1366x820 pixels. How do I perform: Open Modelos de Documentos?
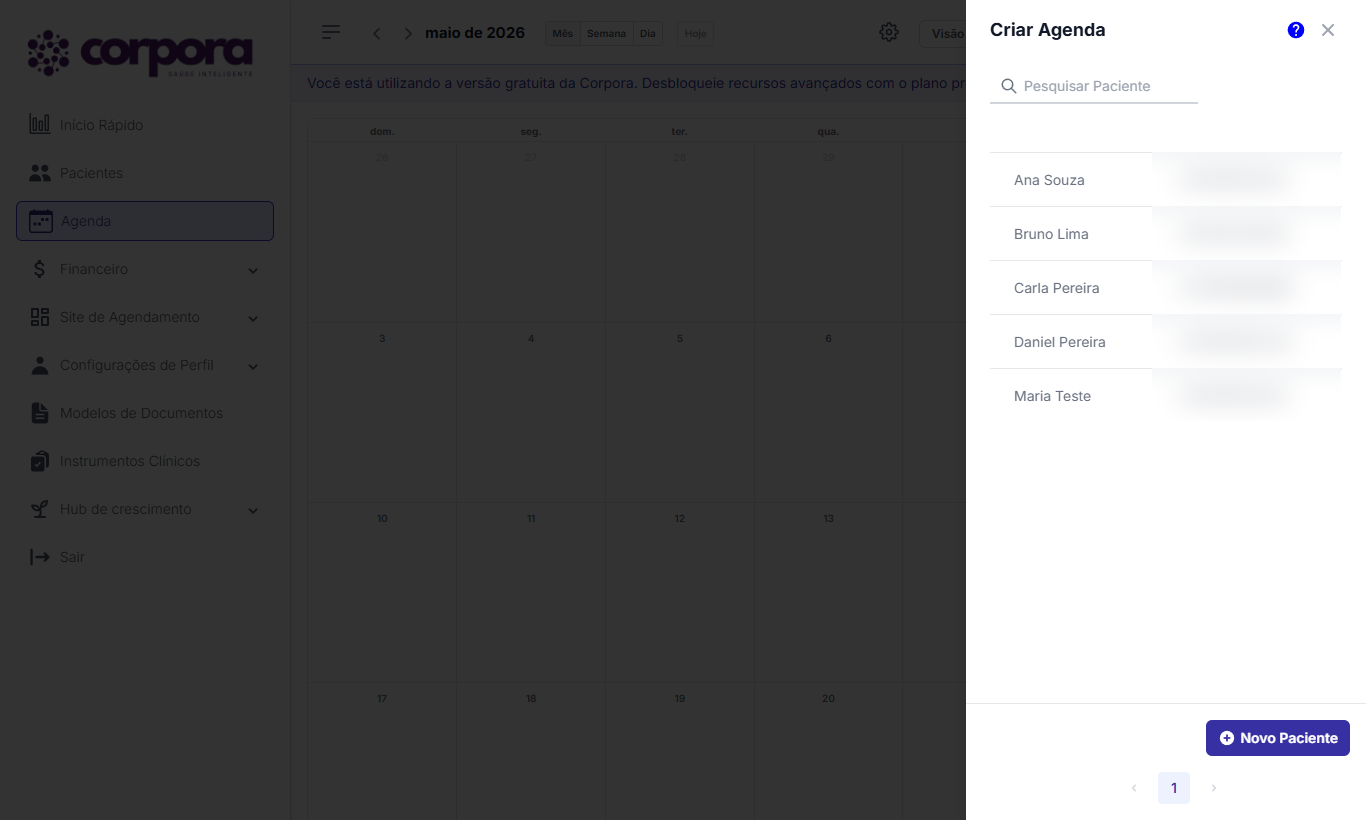point(145,413)
